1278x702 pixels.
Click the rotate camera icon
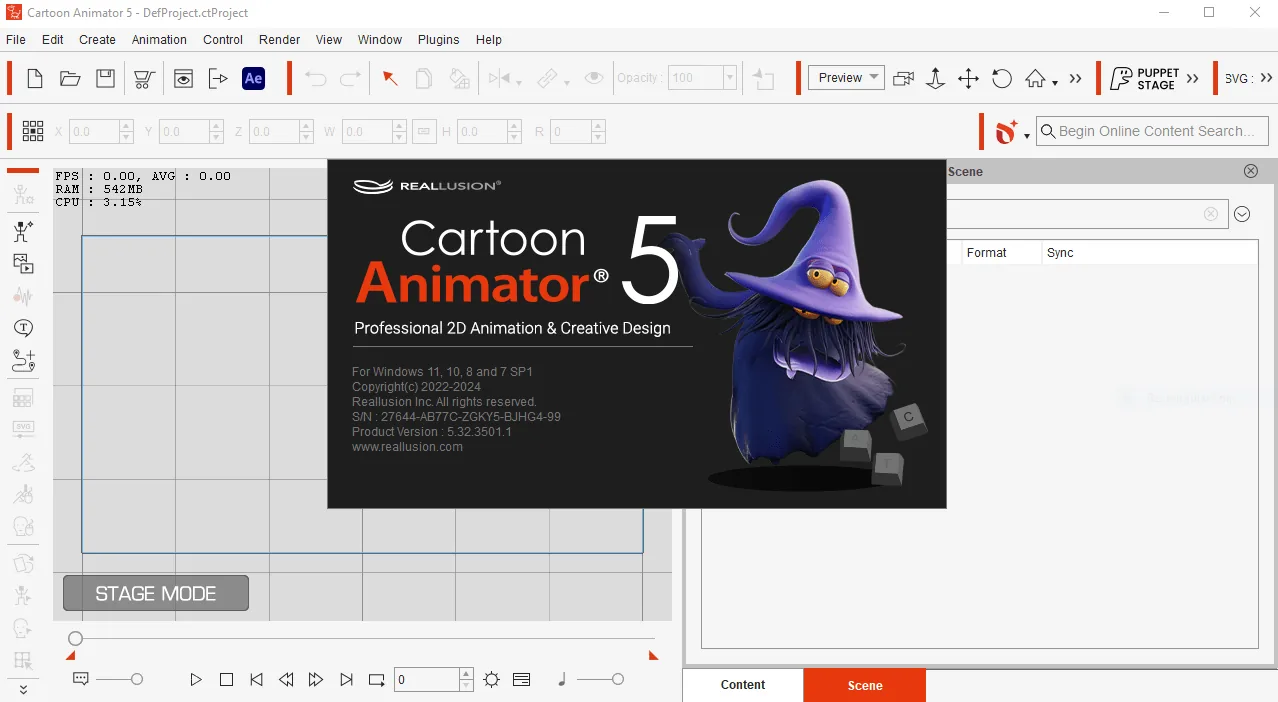coord(1002,78)
